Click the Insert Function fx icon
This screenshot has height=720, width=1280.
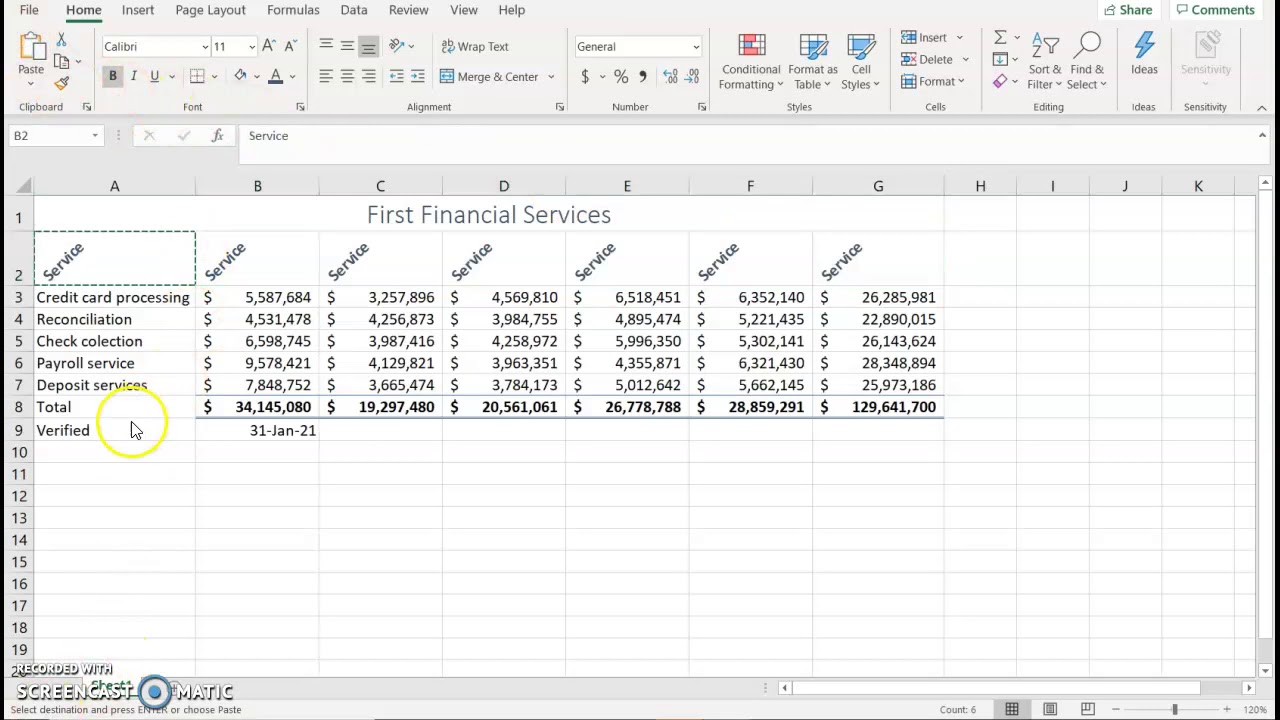[217, 136]
